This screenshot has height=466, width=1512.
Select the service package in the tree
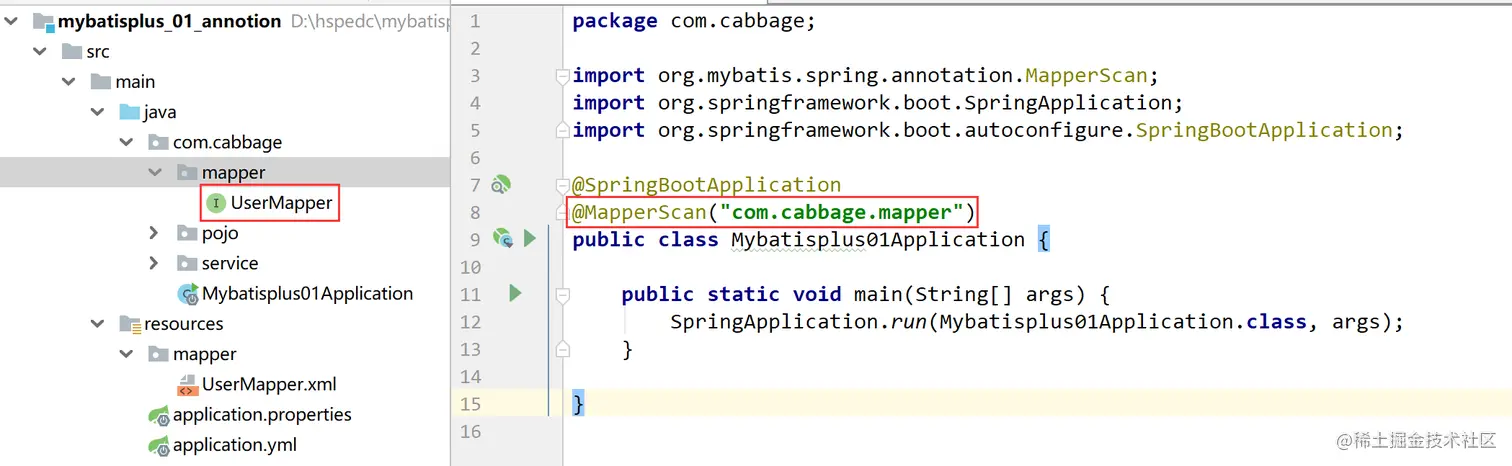click(230, 263)
